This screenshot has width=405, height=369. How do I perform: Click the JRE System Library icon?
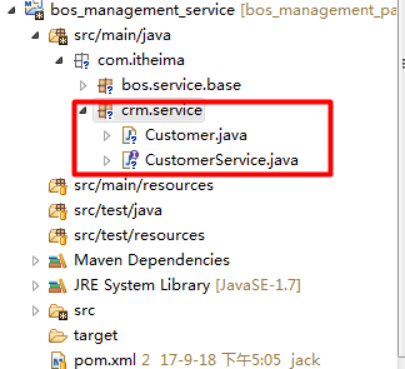click(58, 286)
